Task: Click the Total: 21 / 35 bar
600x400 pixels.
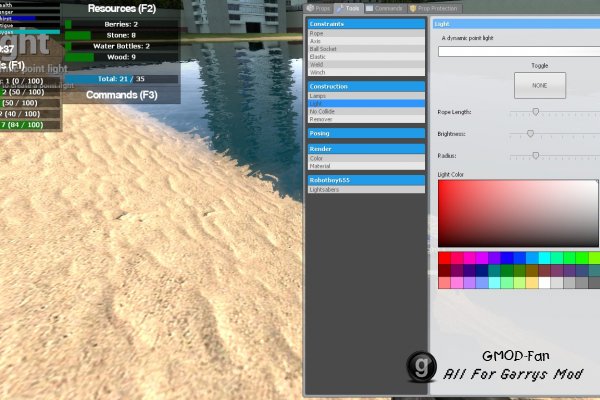Action: [x=121, y=79]
